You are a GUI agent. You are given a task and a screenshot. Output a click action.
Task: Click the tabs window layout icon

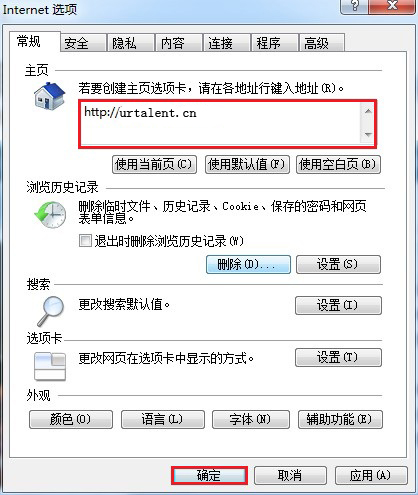tap(50, 367)
